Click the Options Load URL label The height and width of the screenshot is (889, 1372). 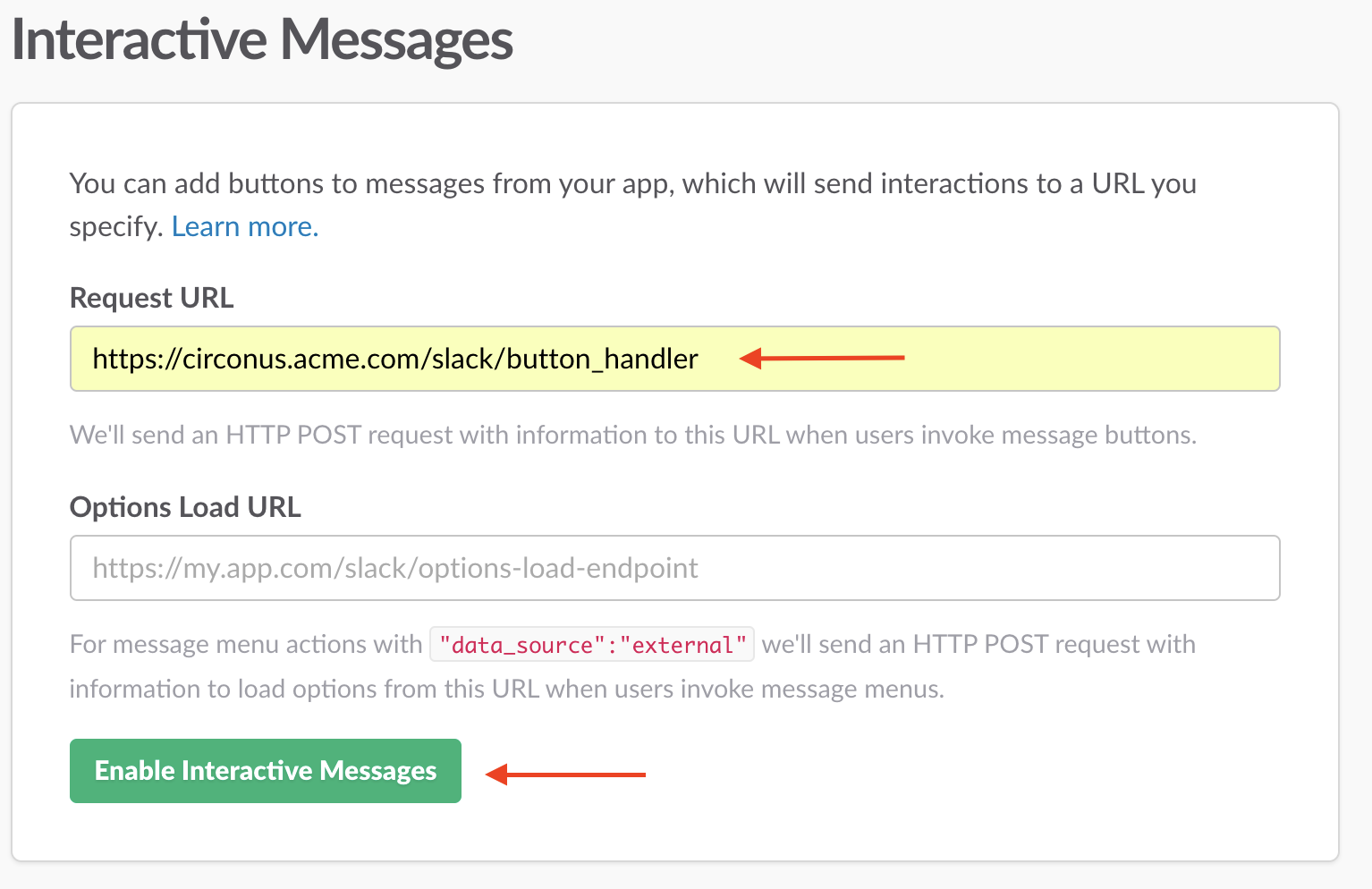coord(185,507)
